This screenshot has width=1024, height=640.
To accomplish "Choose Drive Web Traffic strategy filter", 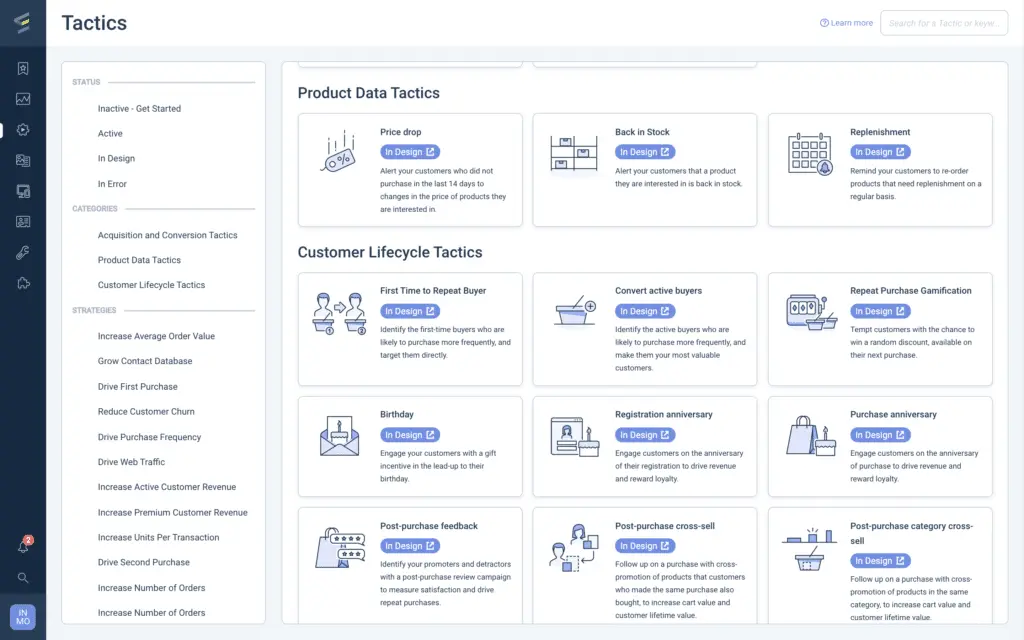I will 131,462.
